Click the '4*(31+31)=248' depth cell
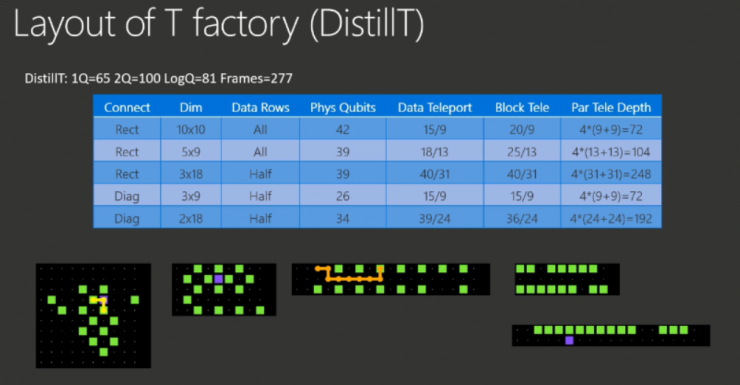Image resolution: width=740 pixels, height=385 pixels. tap(611, 174)
